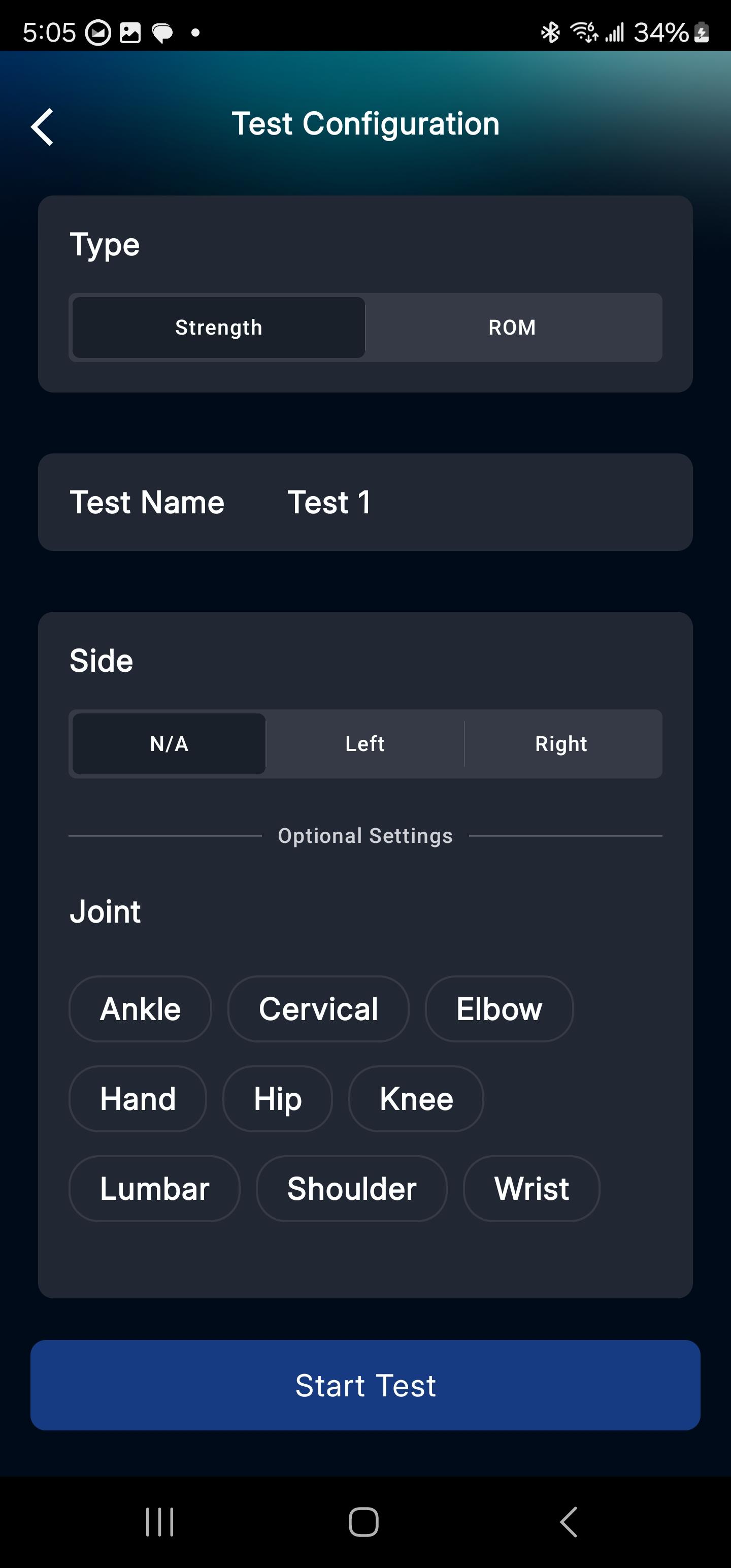Image resolution: width=731 pixels, height=1568 pixels.
Task: Open the Android recent apps button
Action: click(159, 1522)
